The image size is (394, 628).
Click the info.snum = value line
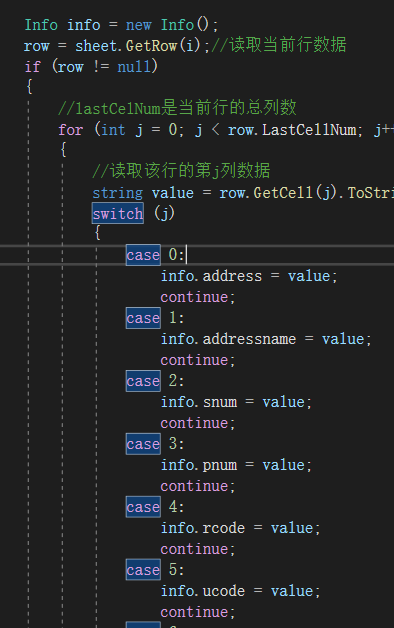[236, 402]
